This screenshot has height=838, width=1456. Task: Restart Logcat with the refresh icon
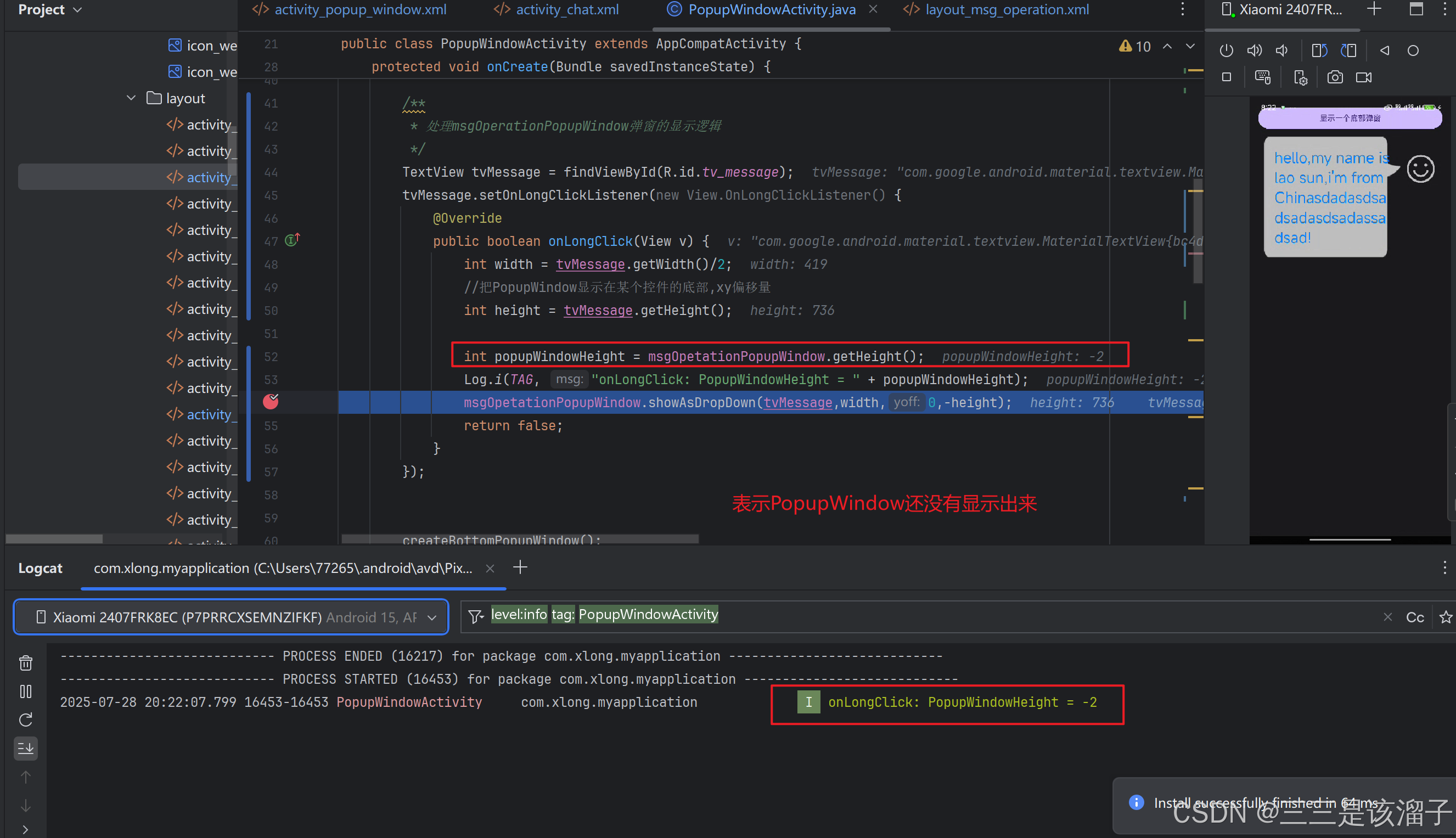(x=26, y=720)
